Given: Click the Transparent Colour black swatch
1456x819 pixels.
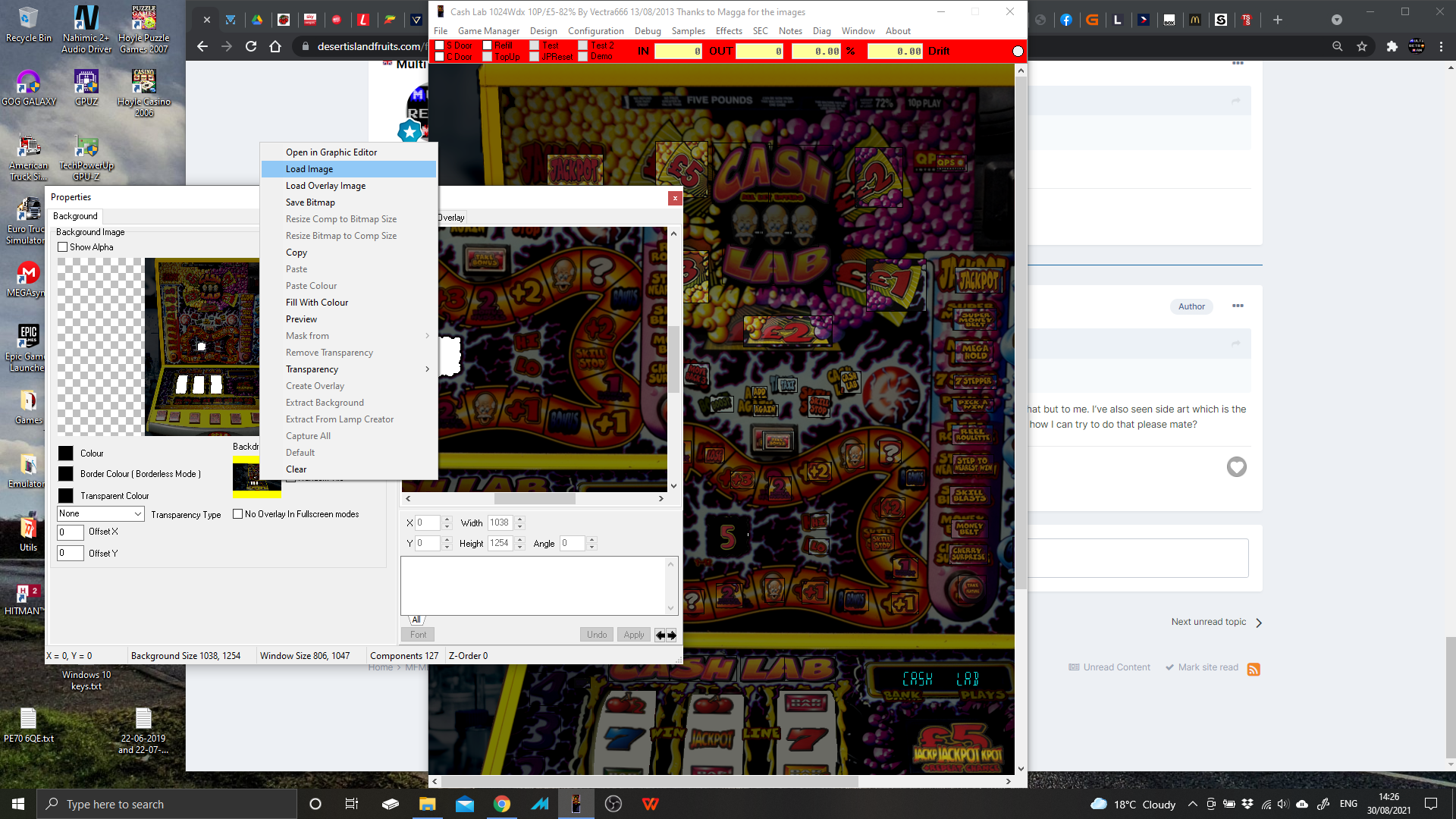Looking at the screenshot, I should coord(66,496).
